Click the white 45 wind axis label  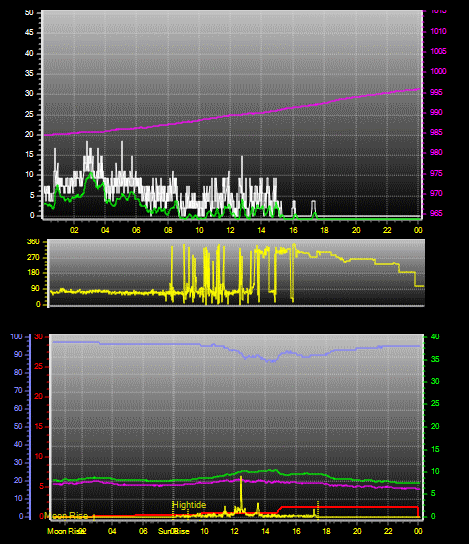[x=29, y=33]
